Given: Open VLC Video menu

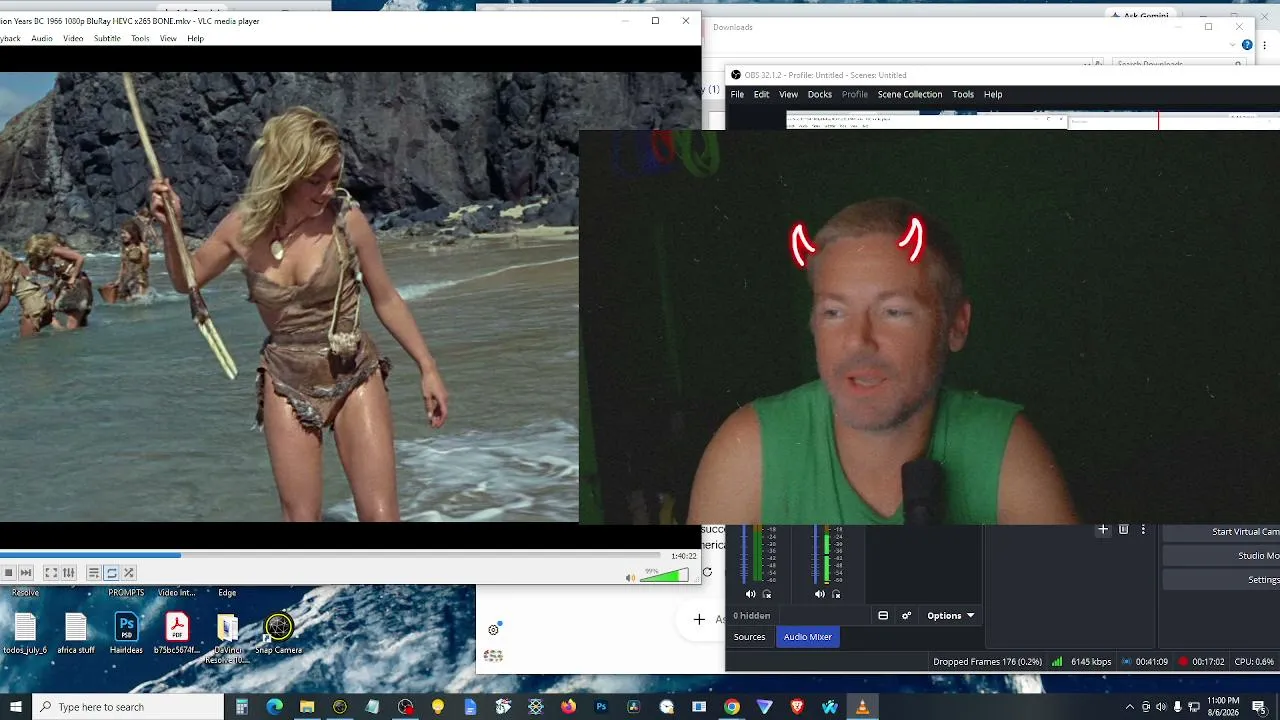Looking at the screenshot, I should 73,39.
